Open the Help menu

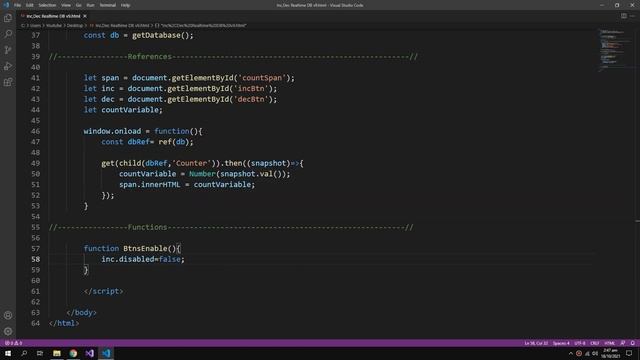tap(125, 5)
